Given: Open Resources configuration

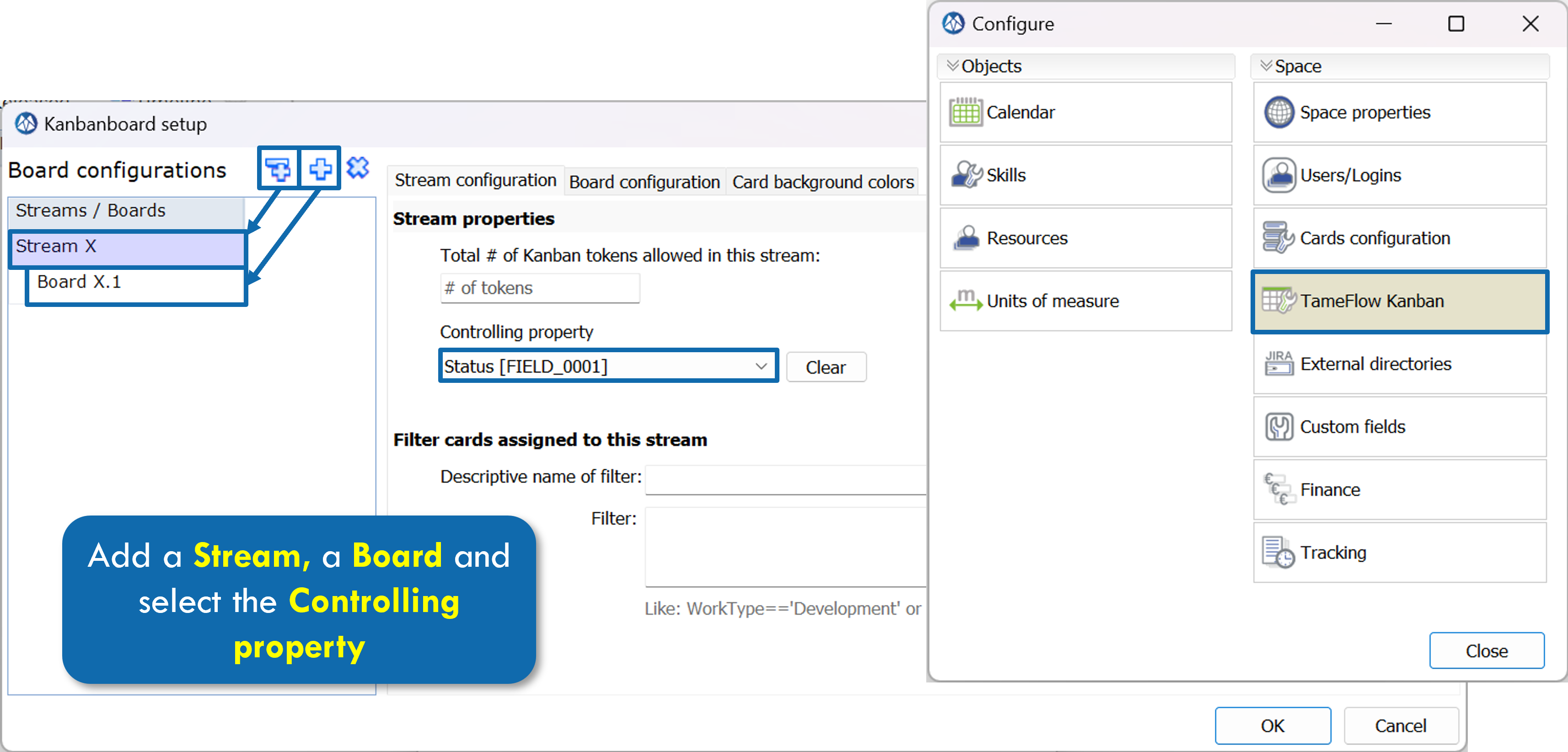Looking at the screenshot, I should 1085,238.
